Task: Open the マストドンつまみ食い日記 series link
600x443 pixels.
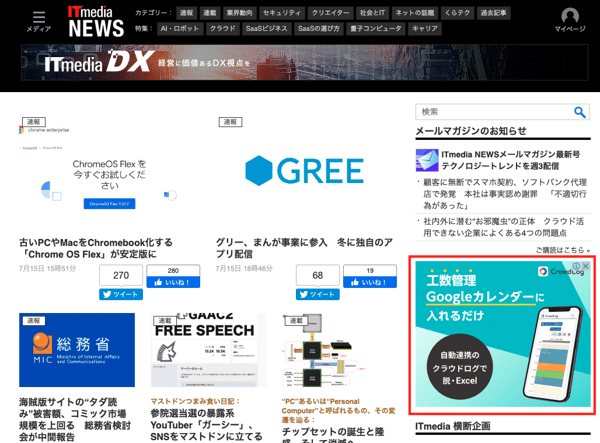Action: coord(195,401)
